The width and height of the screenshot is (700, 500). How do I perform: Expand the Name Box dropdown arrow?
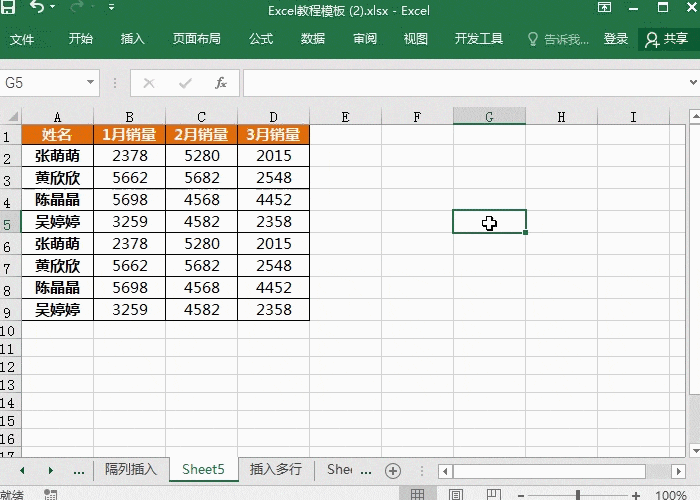pyautogui.click(x=90, y=83)
